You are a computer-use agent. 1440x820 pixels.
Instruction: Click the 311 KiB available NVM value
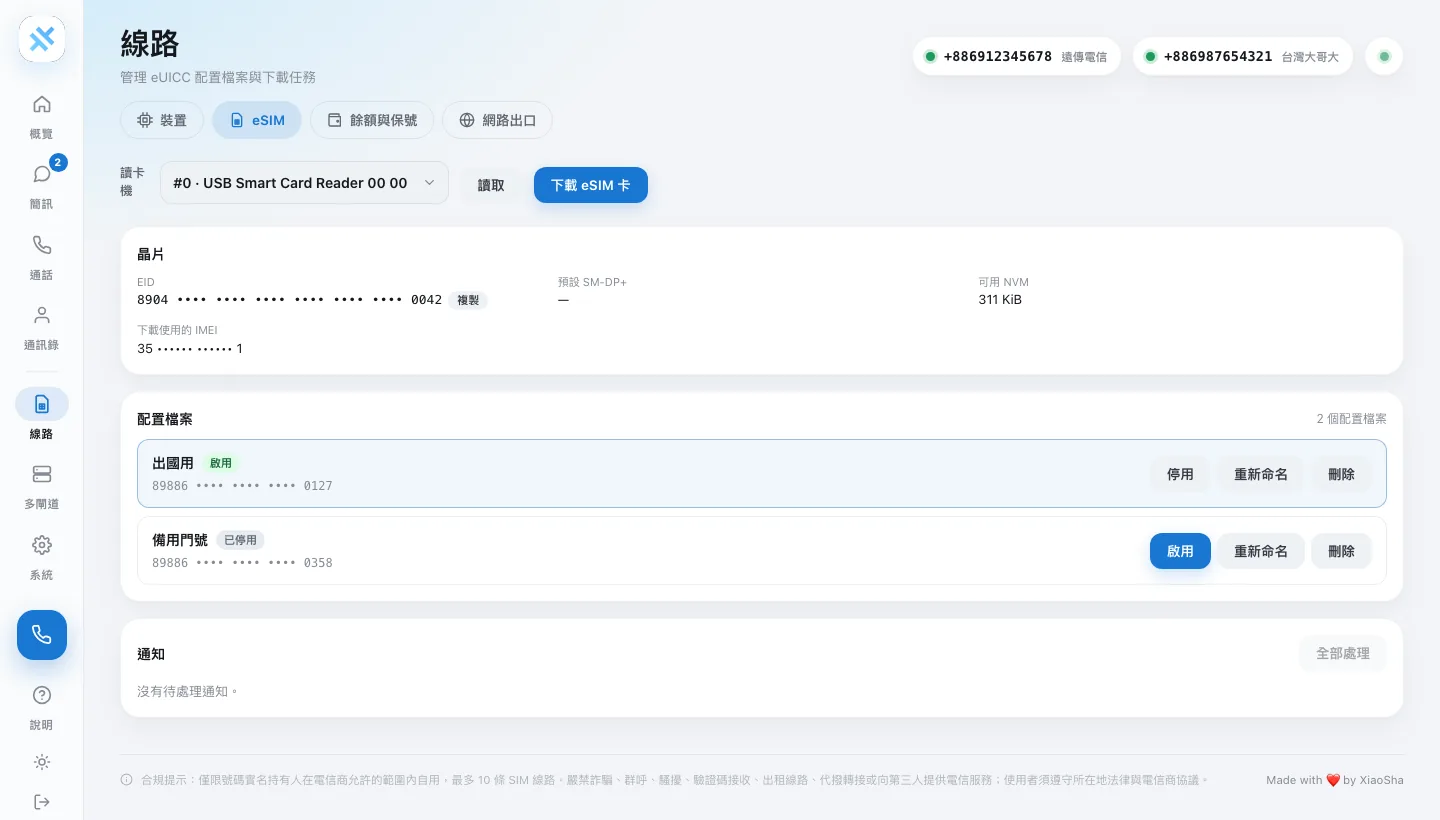[1000, 300]
